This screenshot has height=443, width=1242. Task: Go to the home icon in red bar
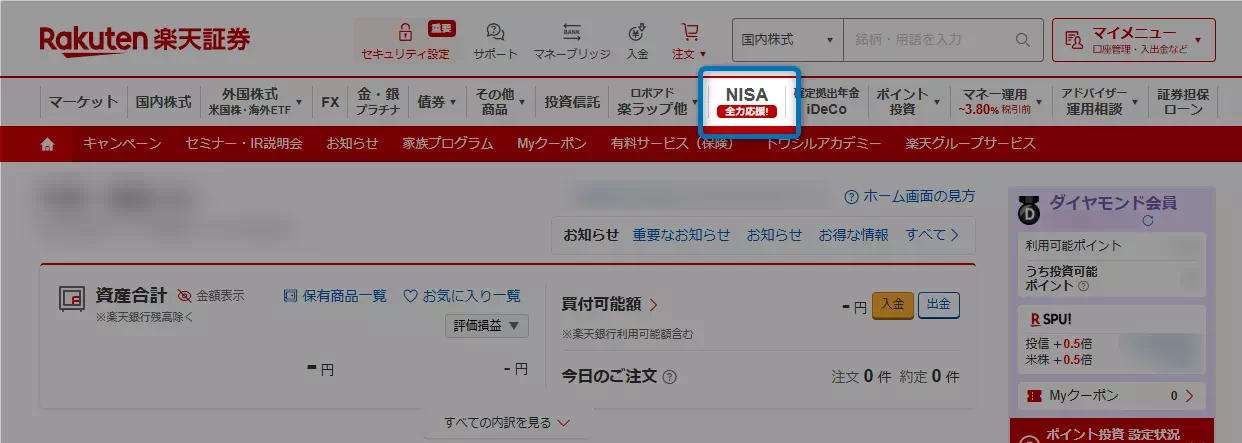(x=47, y=144)
